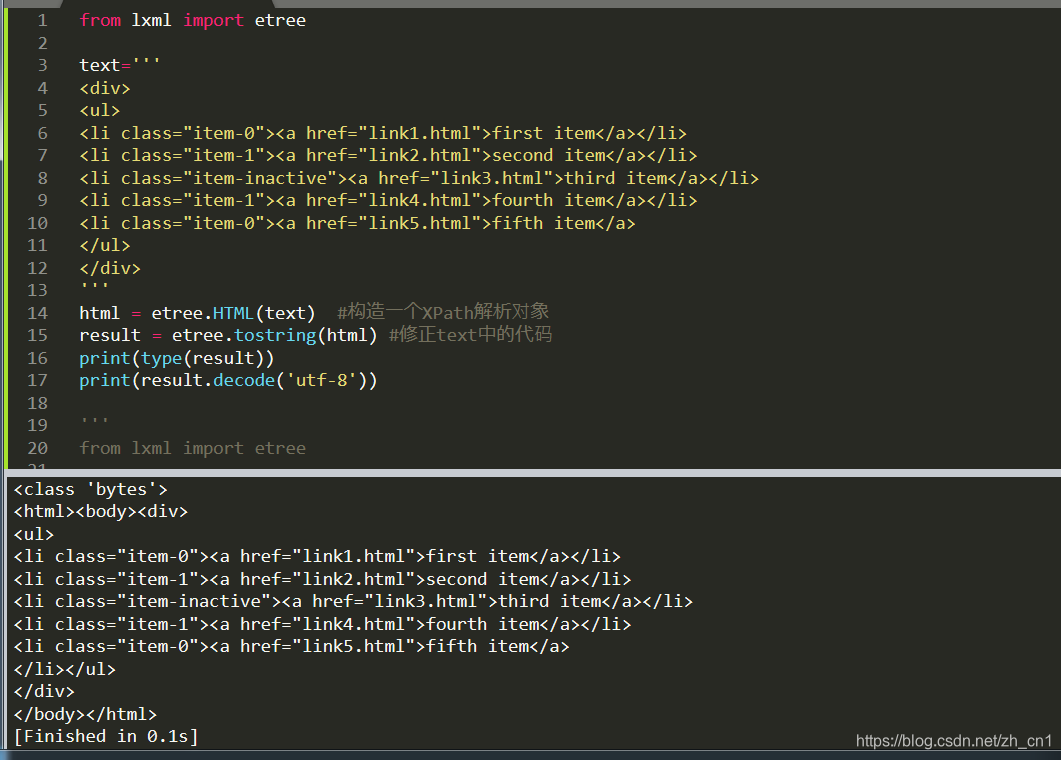Click the <div> tag on line 4
This screenshot has height=760, width=1061.
105,88
